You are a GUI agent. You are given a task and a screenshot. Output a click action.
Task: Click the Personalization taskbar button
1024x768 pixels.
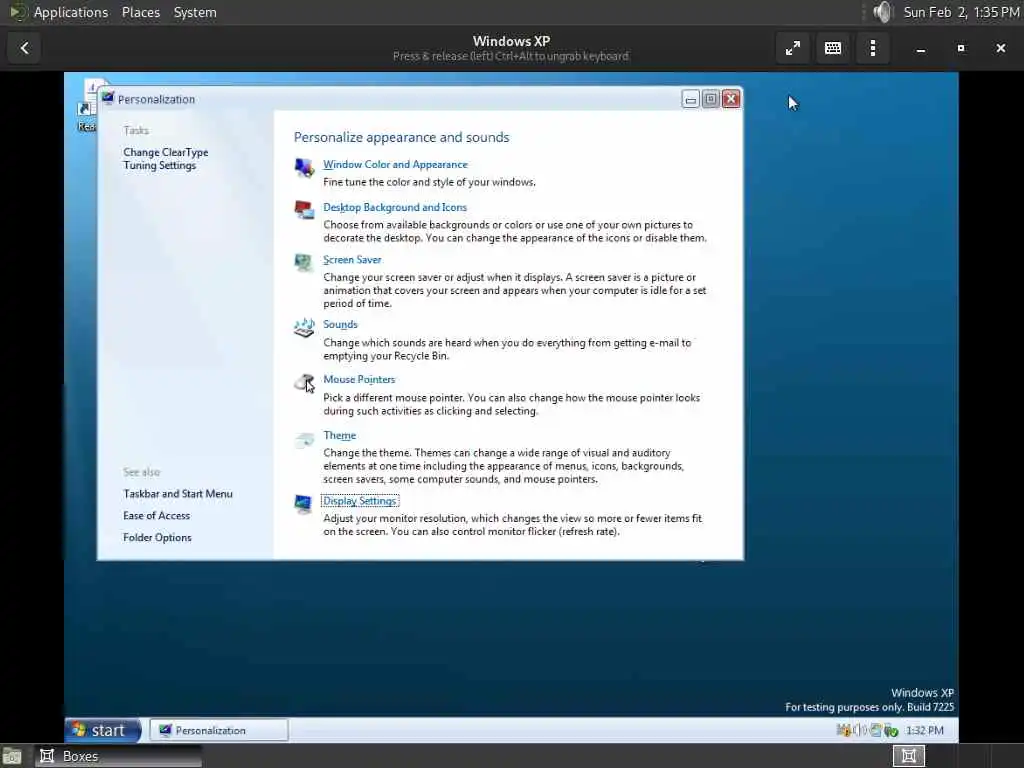point(219,730)
